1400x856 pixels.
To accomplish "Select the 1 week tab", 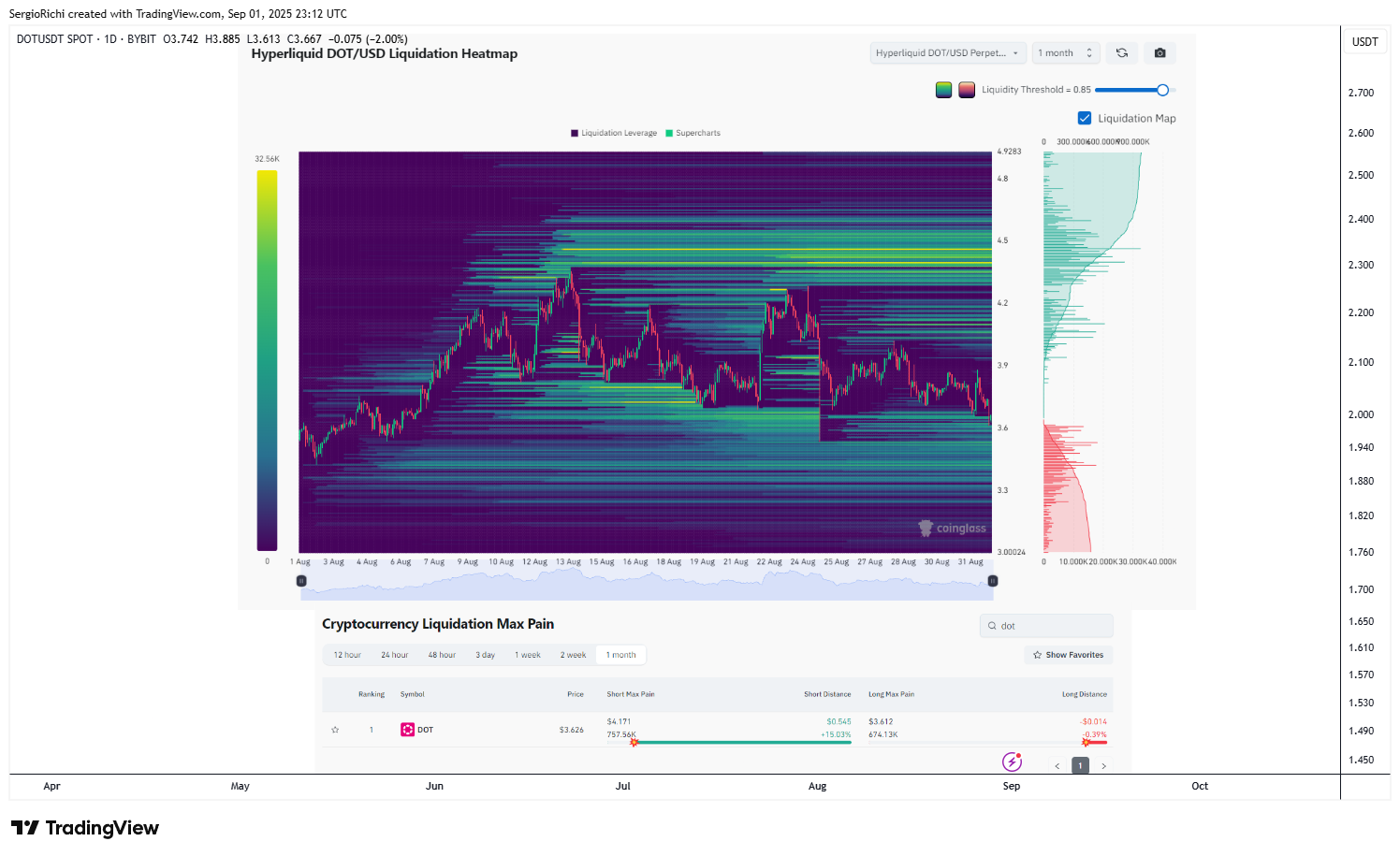I will point(528,655).
